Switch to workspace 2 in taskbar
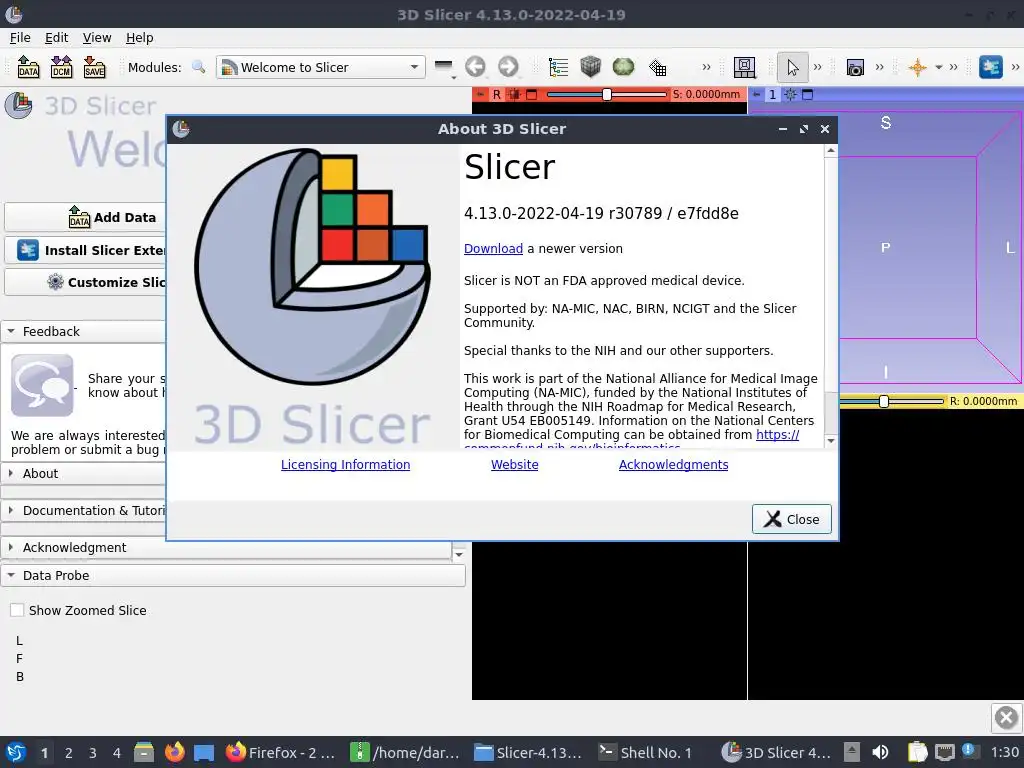Screen dimensions: 1024x768 69,753
